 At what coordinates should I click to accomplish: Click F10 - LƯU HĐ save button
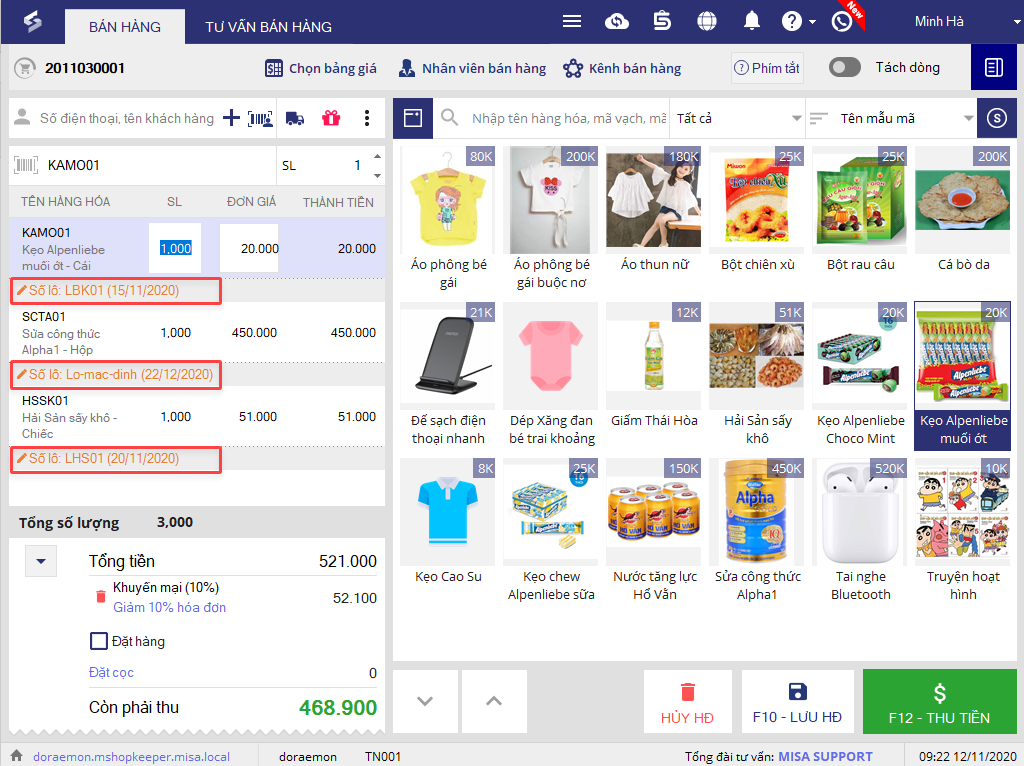point(797,701)
